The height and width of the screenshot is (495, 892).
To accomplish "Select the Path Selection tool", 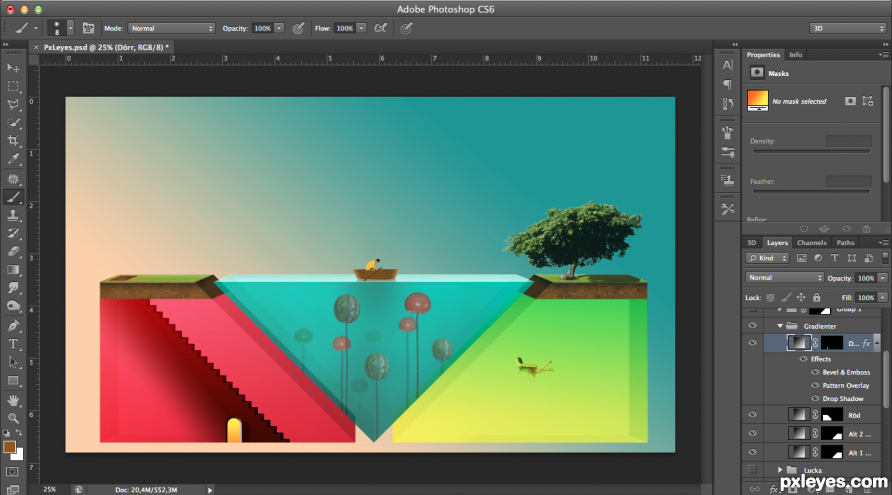I will click(x=13, y=362).
